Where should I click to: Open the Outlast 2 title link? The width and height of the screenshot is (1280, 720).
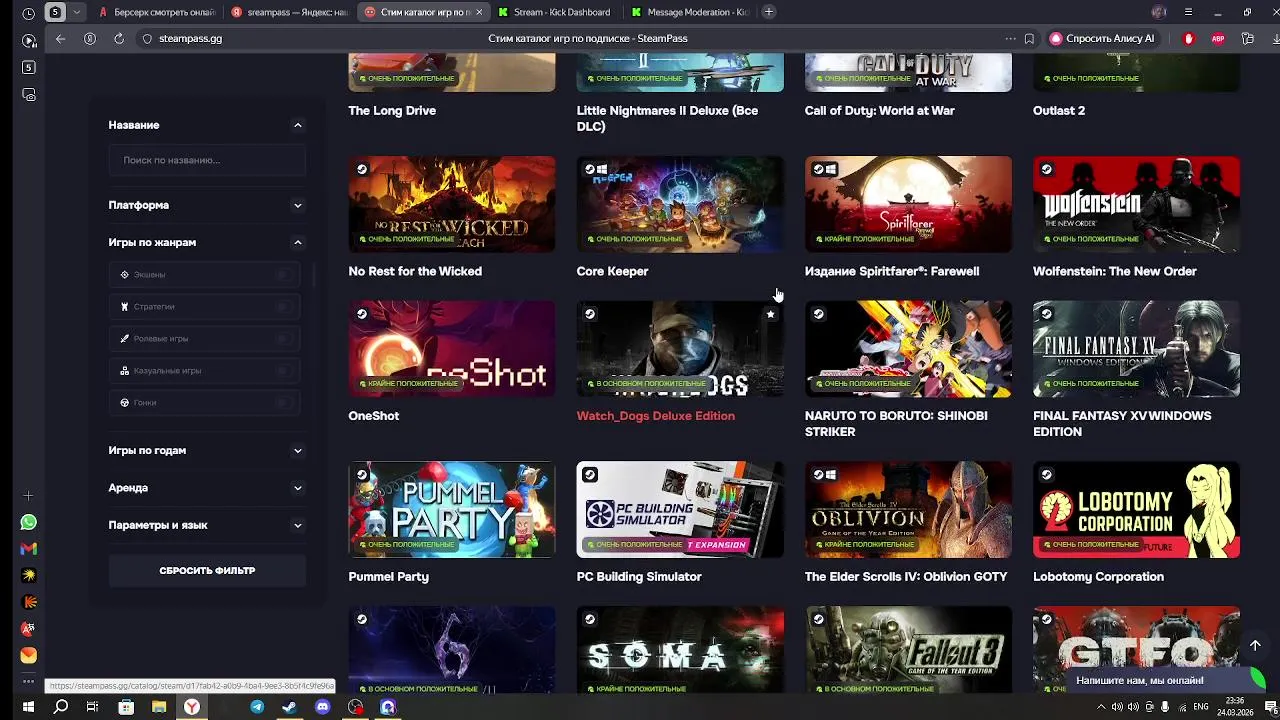pyautogui.click(x=1059, y=111)
